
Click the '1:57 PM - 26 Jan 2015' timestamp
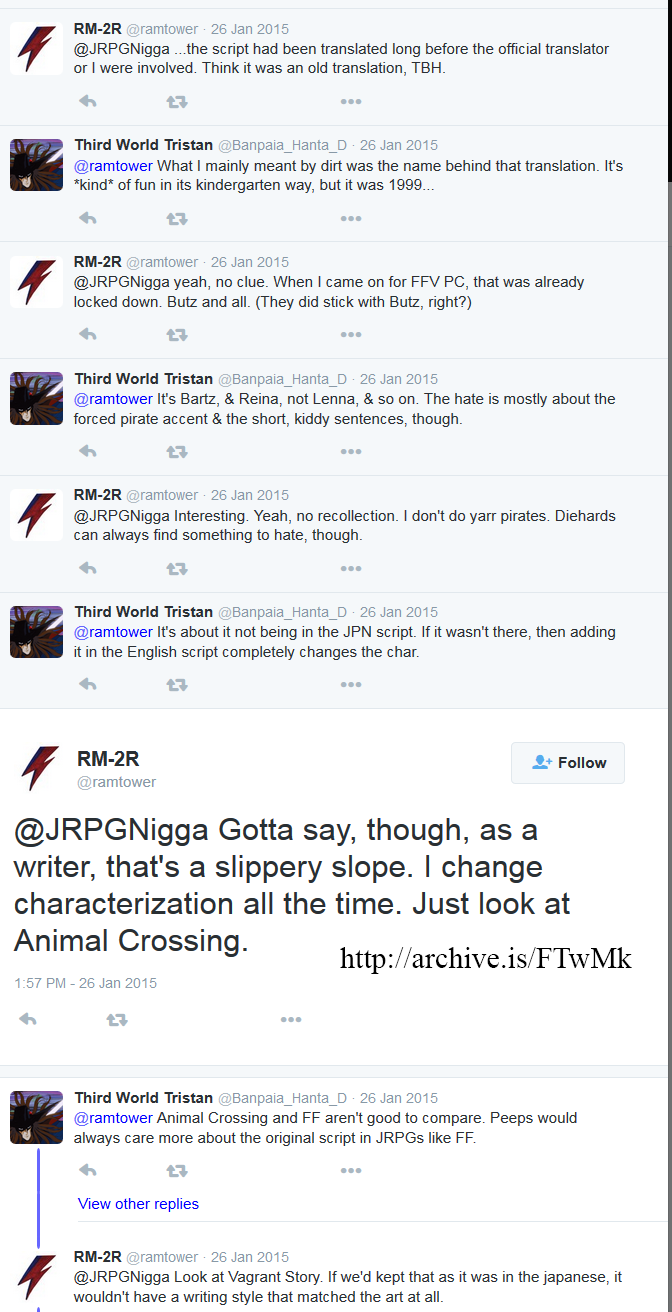(x=85, y=983)
